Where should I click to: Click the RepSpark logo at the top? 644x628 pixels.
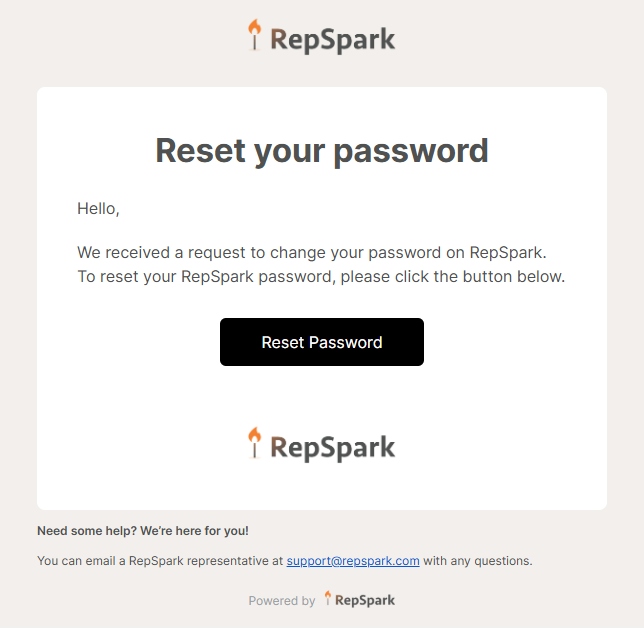coord(322,37)
